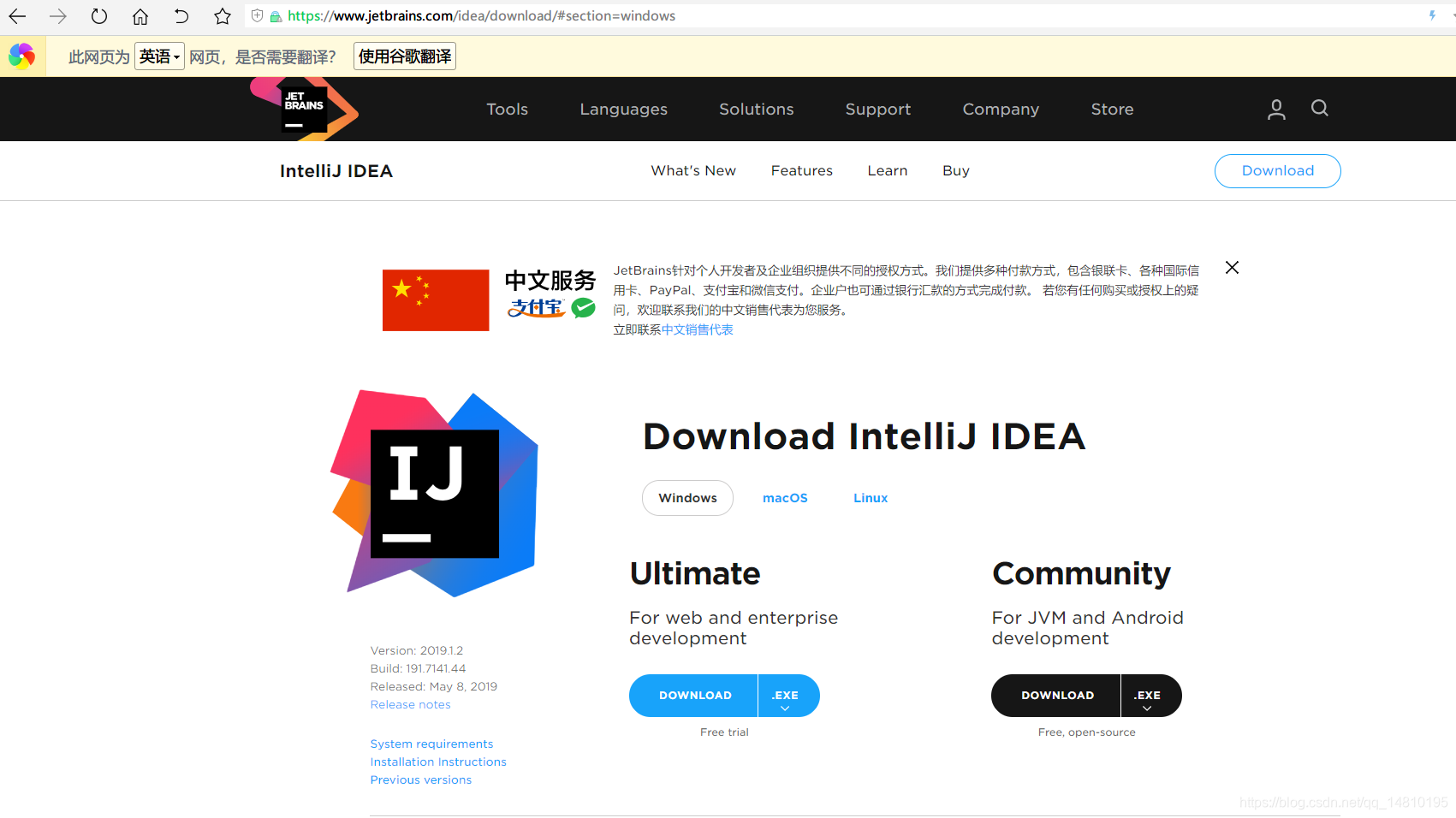Open System requirements link
The width and height of the screenshot is (1456, 818).
click(x=432, y=744)
